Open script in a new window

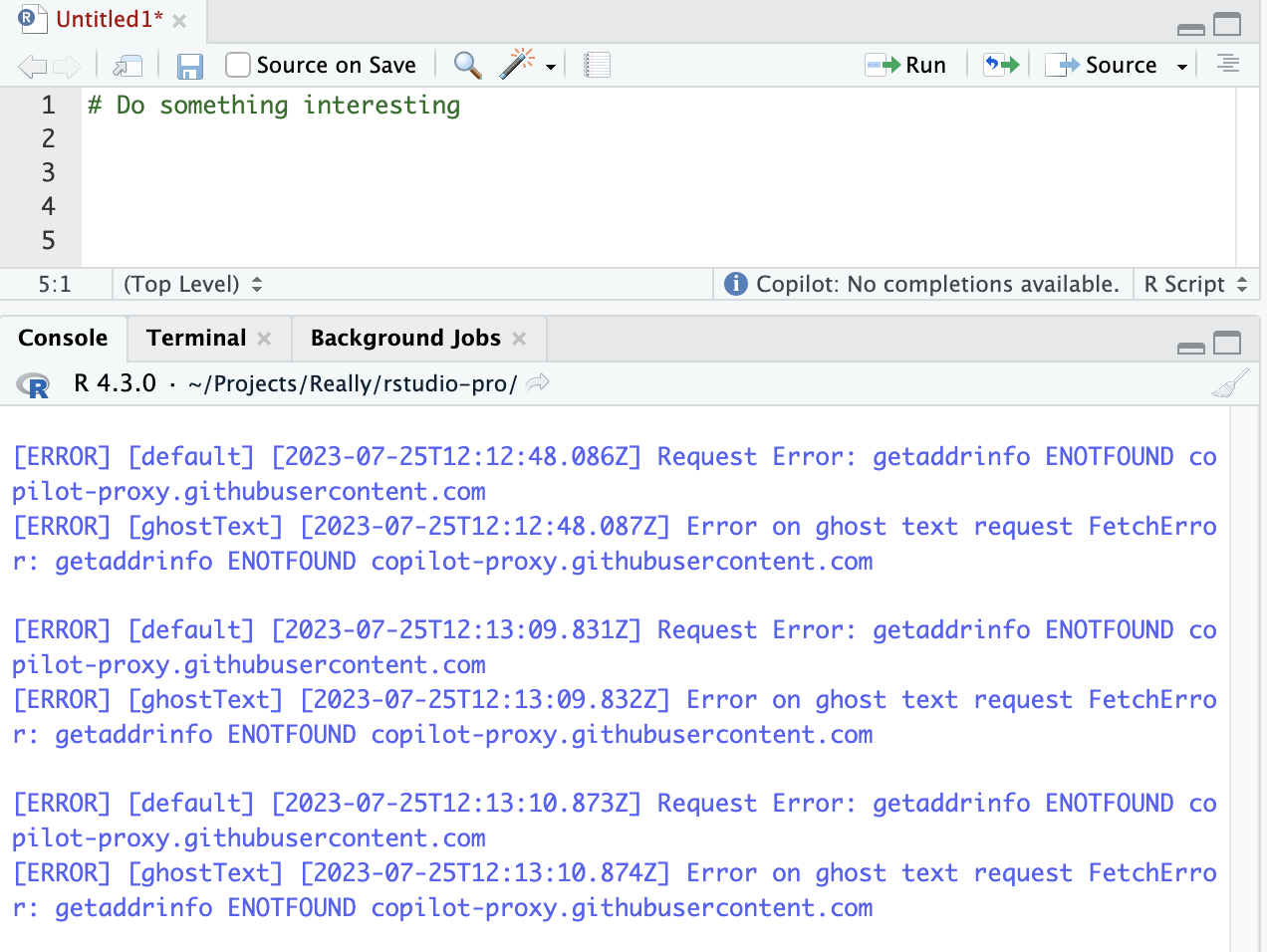[127, 64]
